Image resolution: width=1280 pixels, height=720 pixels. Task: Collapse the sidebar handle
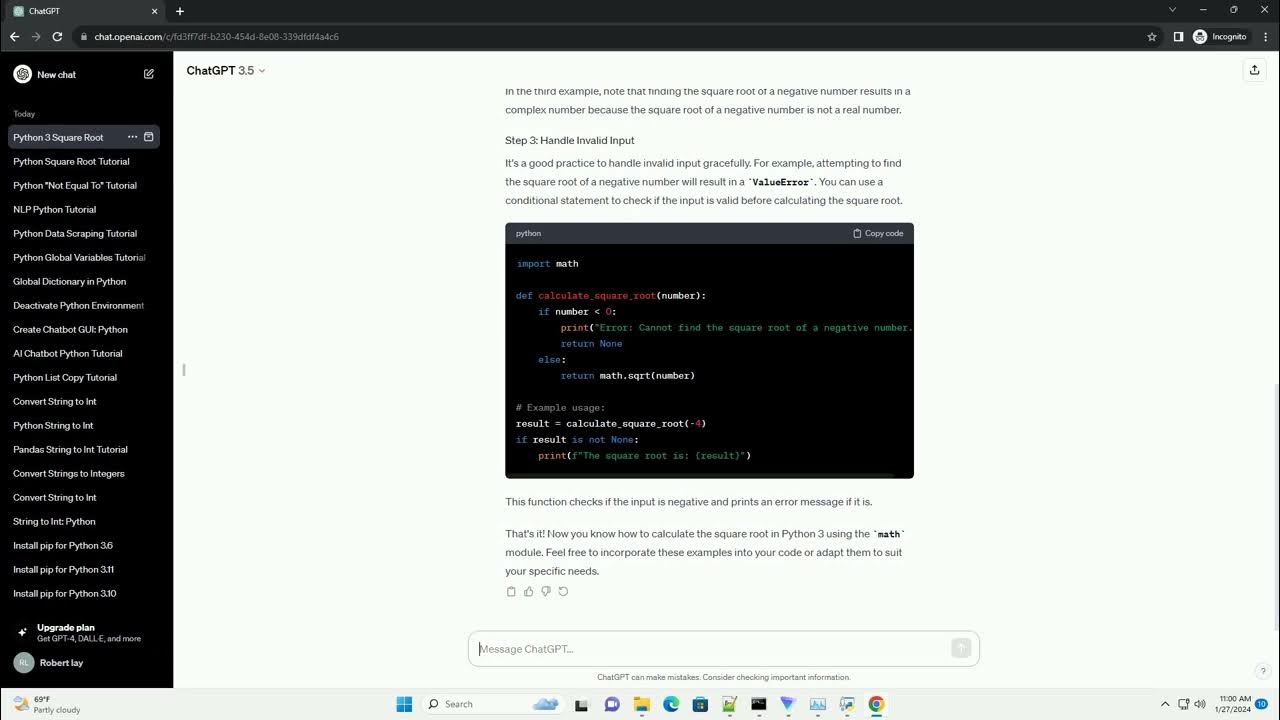pyautogui.click(x=183, y=370)
